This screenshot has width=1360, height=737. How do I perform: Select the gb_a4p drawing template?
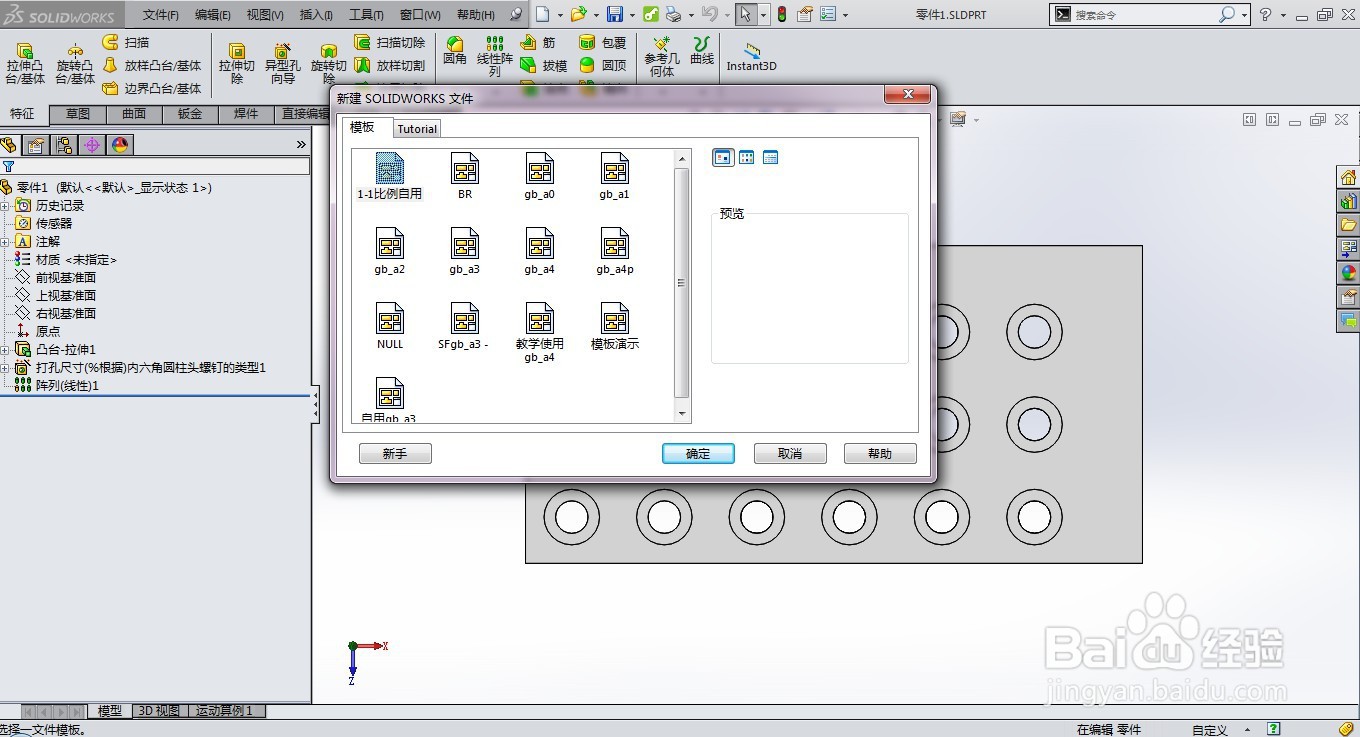(x=615, y=252)
